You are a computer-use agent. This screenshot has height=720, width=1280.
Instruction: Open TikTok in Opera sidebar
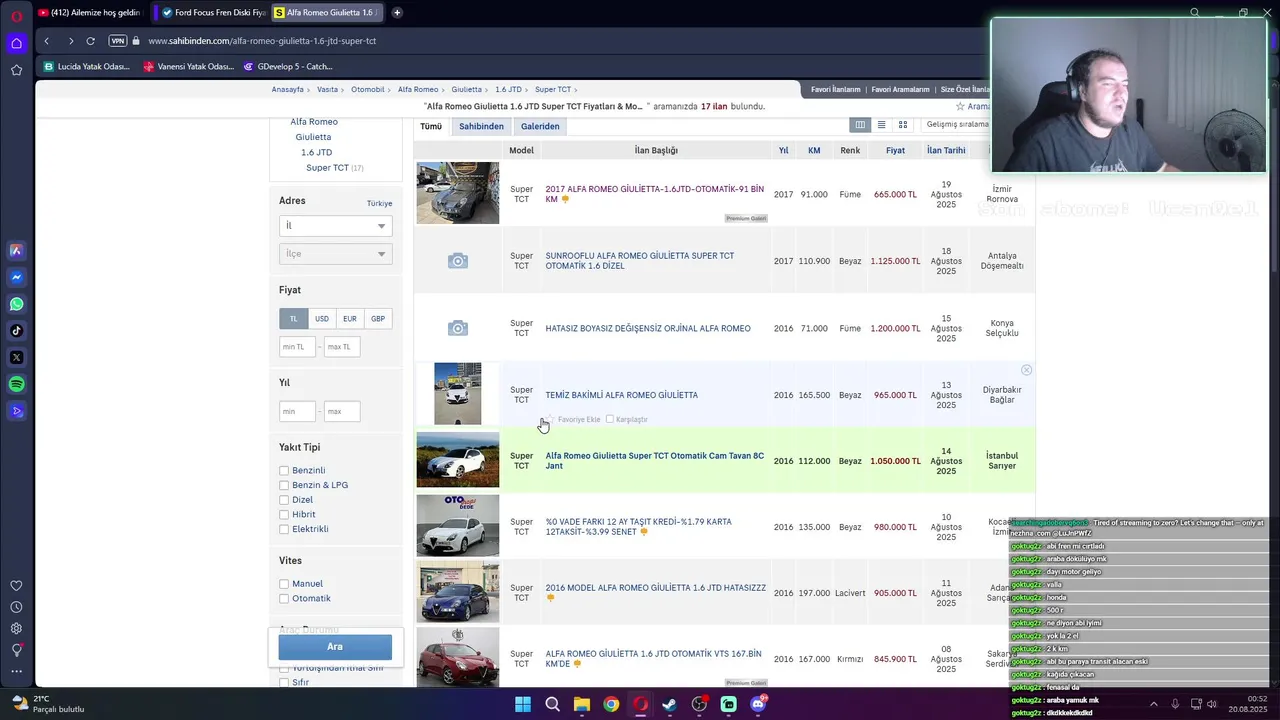pos(16,331)
